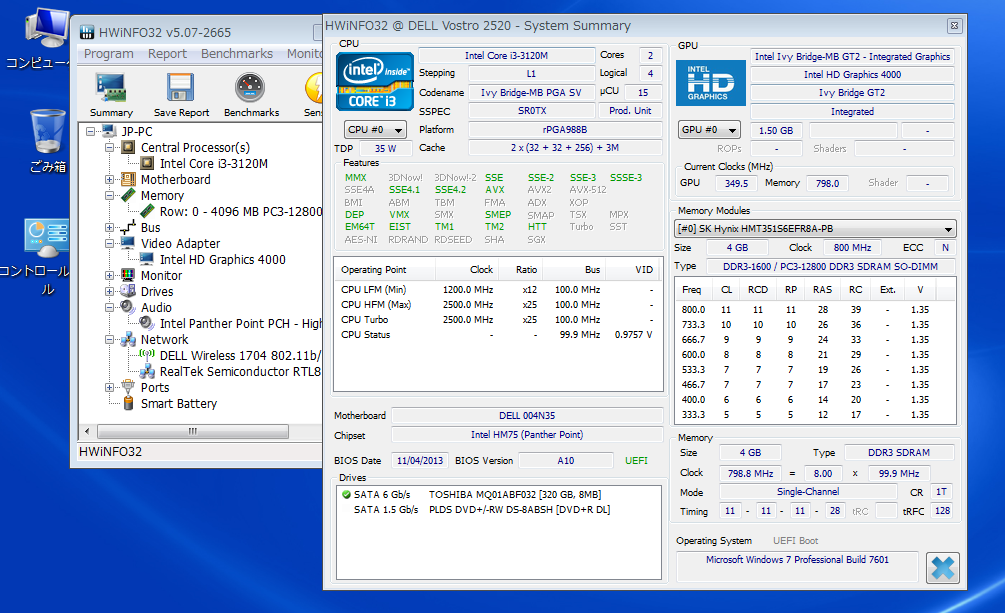The width and height of the screenshot is (1005, 613).
Task: Click the Intel Core i3 logo
Action: [x=375, y=82]
